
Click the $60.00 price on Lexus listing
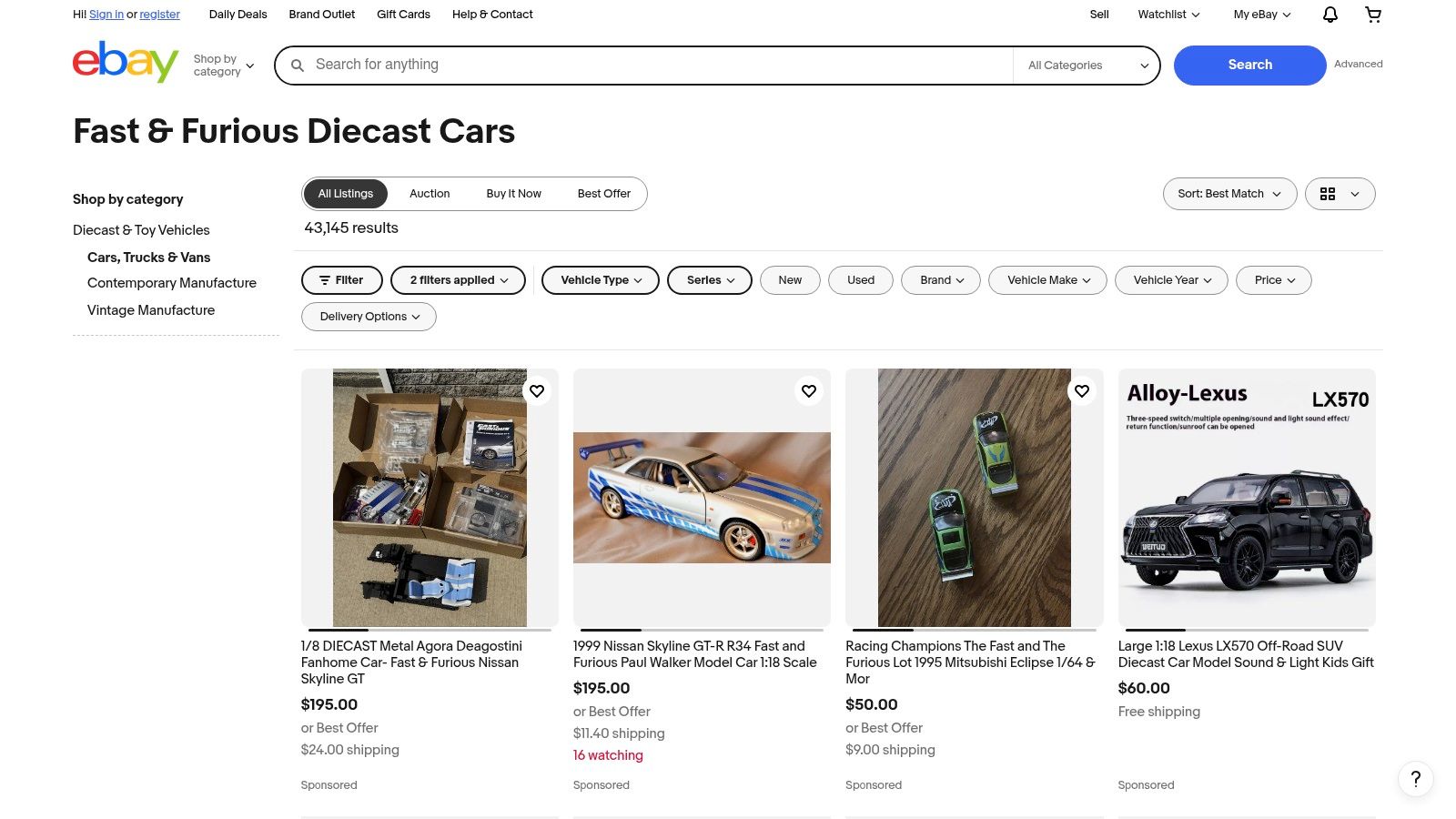pos(1144,689)
